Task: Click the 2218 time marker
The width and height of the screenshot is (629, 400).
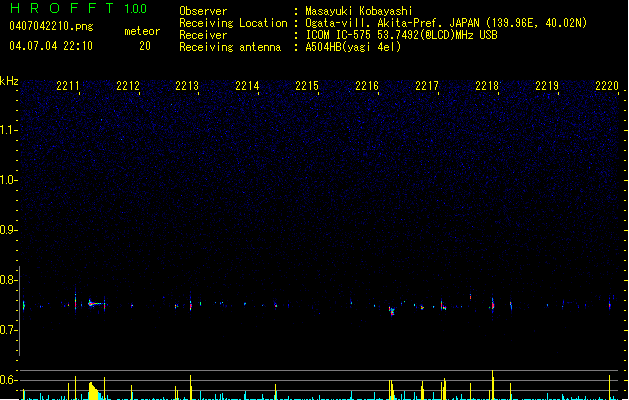Action: 487,86
